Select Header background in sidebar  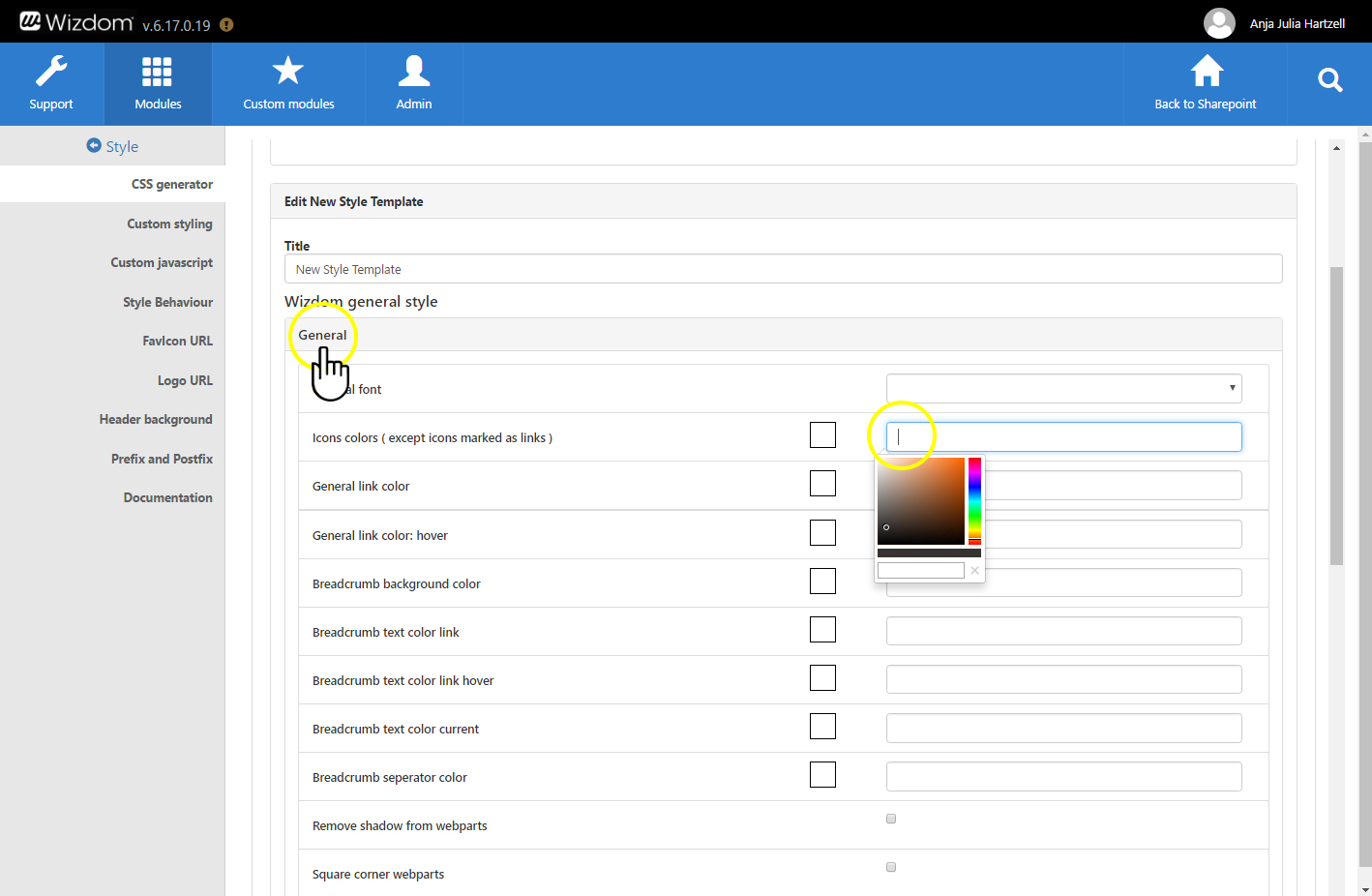[x=156, y=419]
